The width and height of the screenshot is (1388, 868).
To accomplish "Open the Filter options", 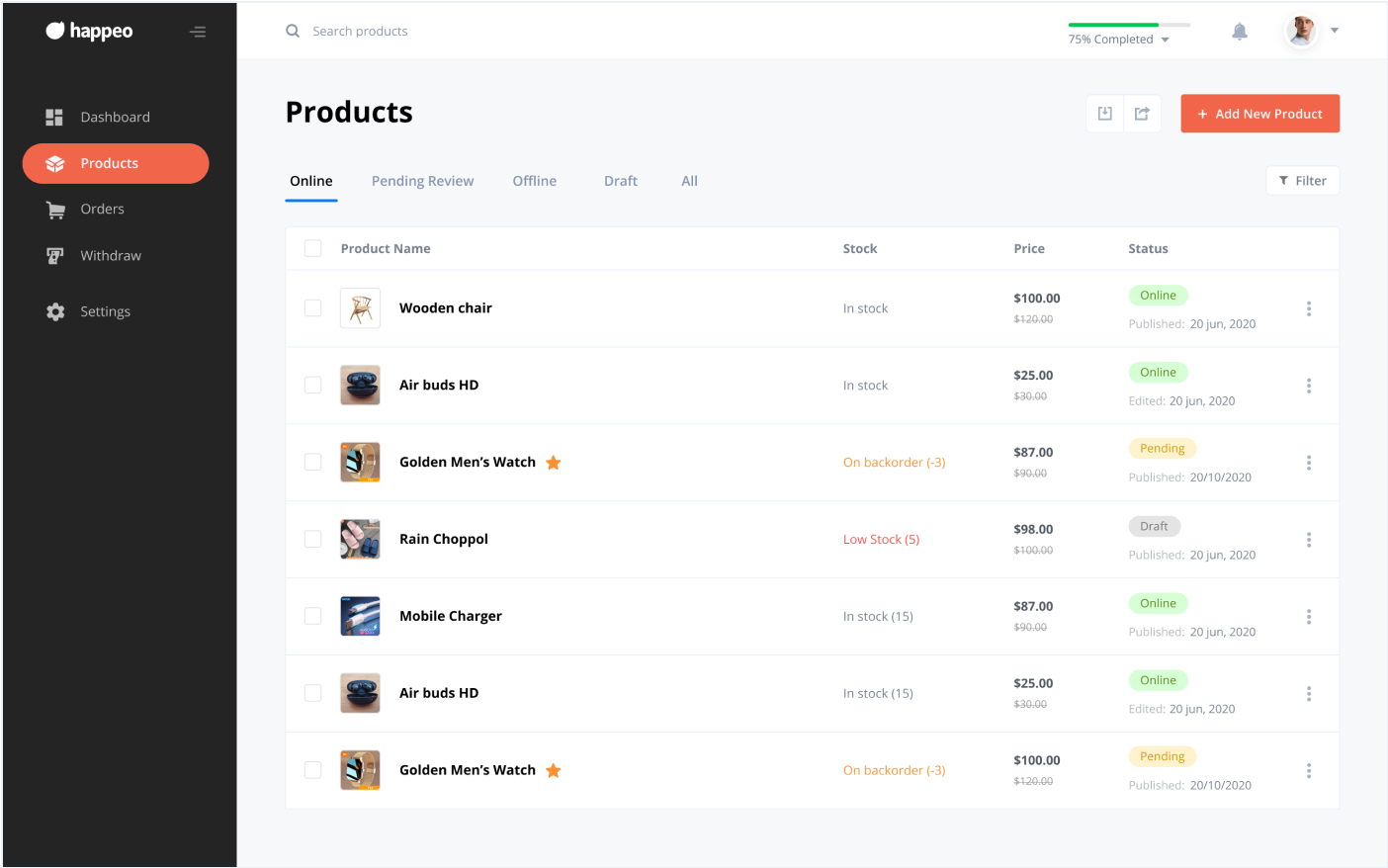I will 1303,180.
